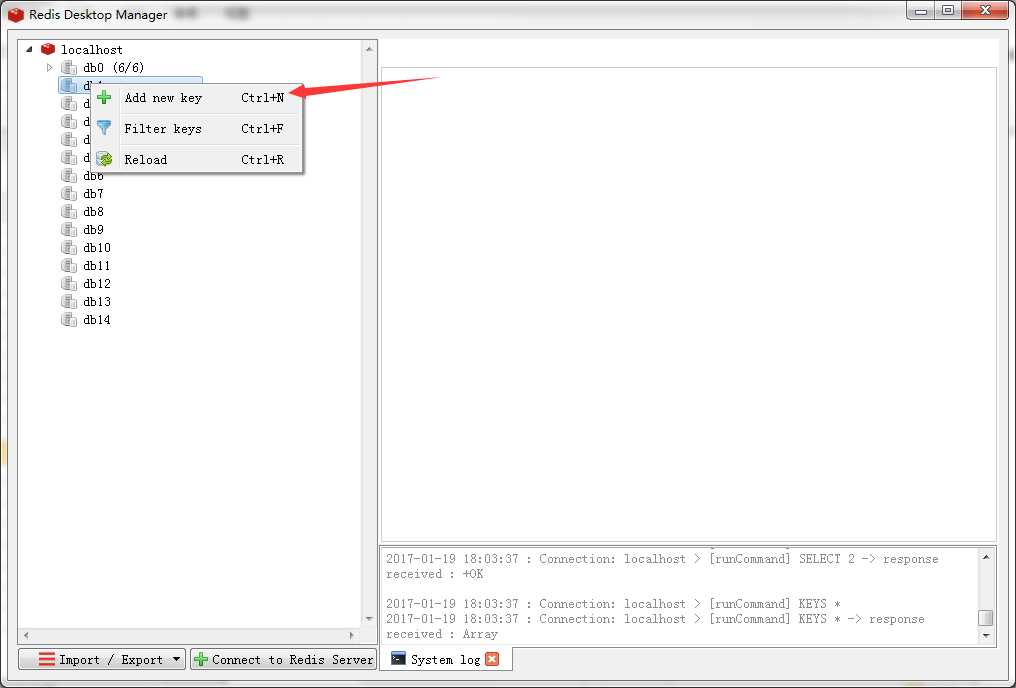Click the database icon beside db7
The width and height of the screenshot is (1016, 688).
click(x=69, y=194)
